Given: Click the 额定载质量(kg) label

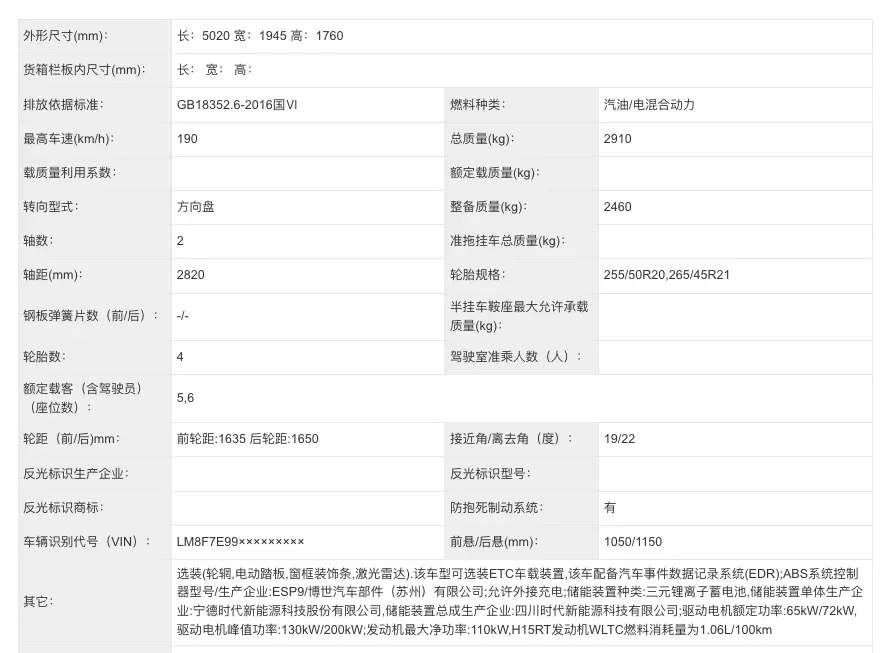Looking at the screenshot, I should 494,173.
